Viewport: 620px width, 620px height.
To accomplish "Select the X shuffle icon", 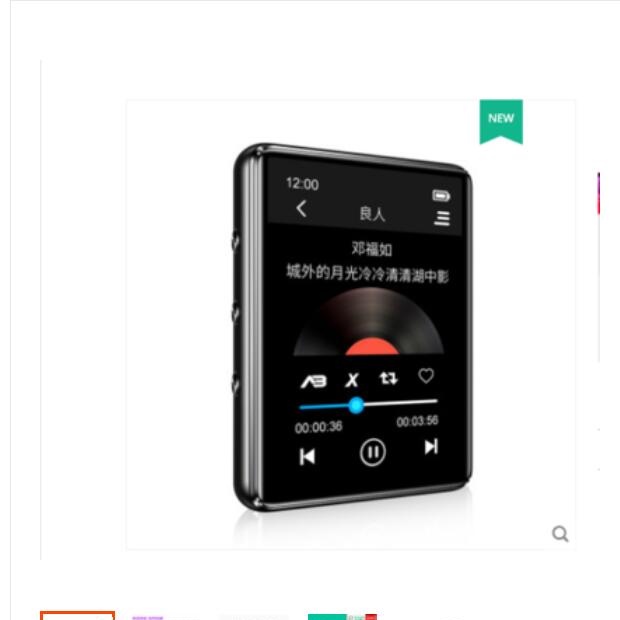I will tap(352, 380).
